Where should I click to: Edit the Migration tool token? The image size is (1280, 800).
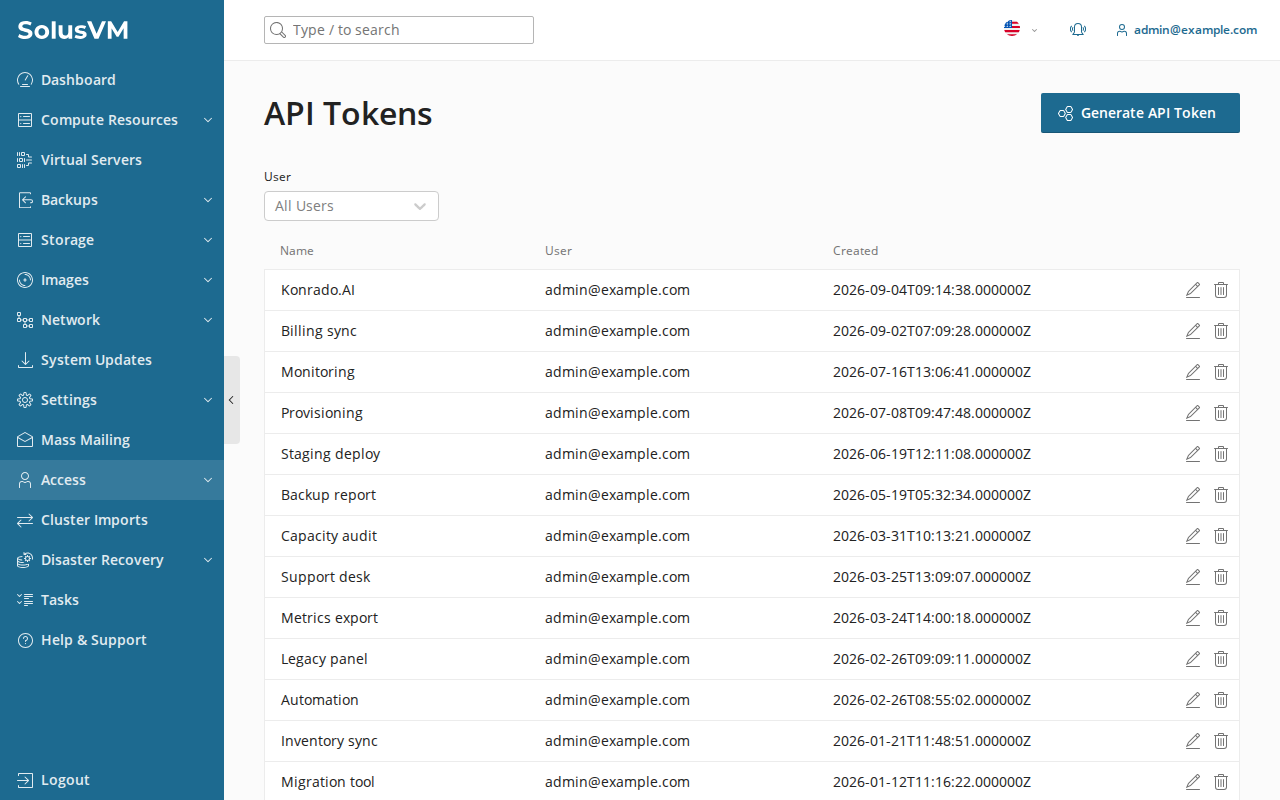(1192, 782)
